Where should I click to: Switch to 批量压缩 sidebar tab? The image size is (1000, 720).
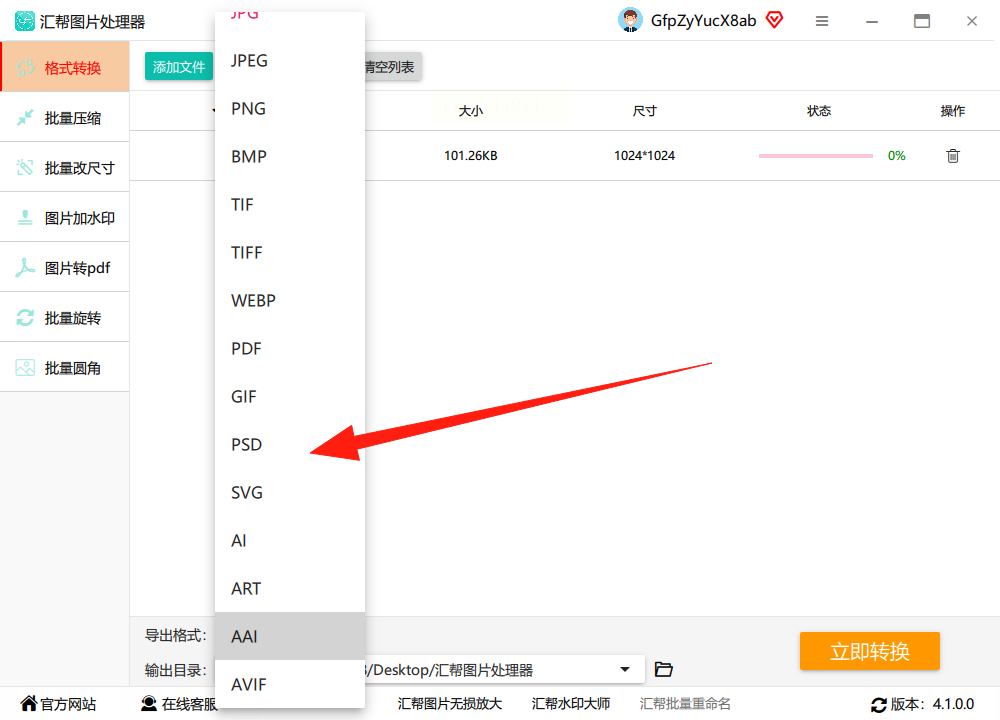tap(65, 118)
